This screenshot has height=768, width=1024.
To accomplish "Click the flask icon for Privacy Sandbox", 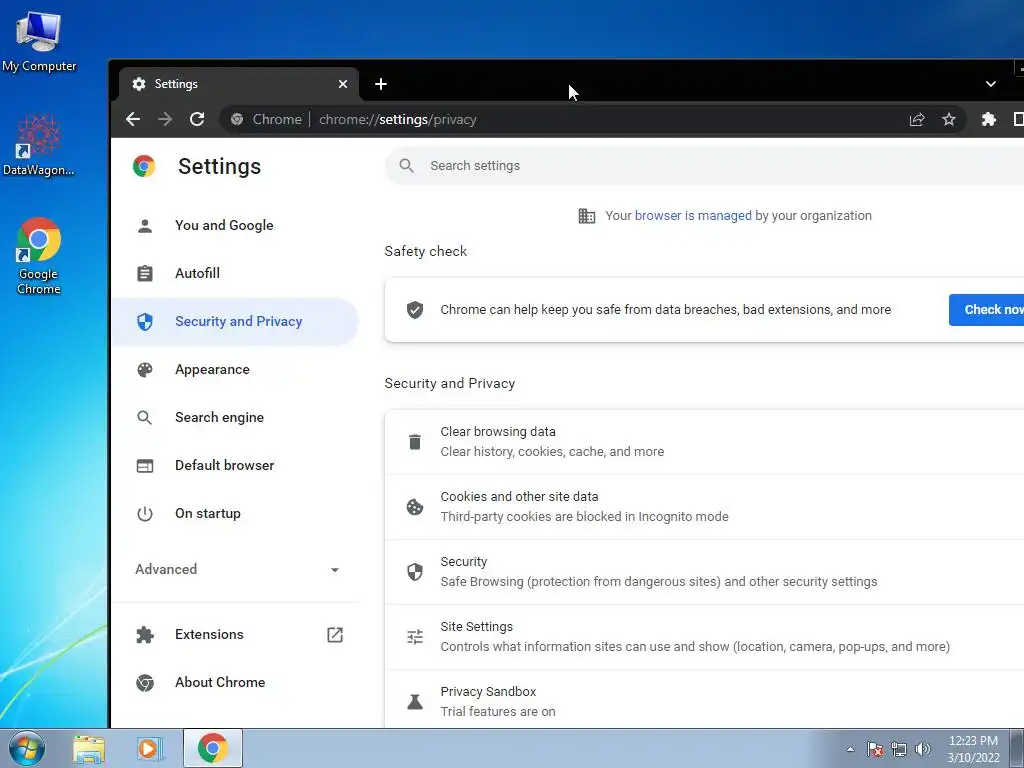I will point(415,702).
